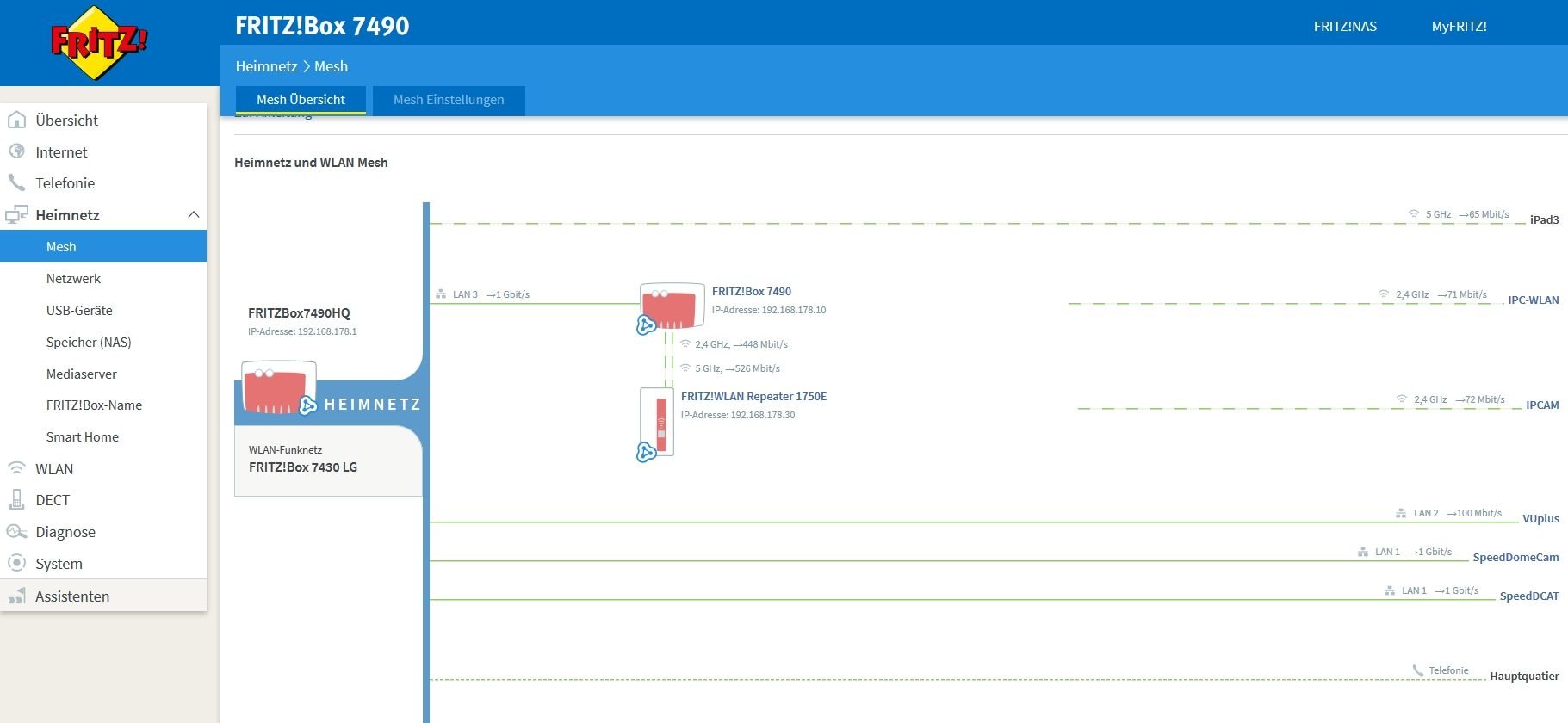
Task: Select the Mesh Übersicht tab
Action: (301, 100)
